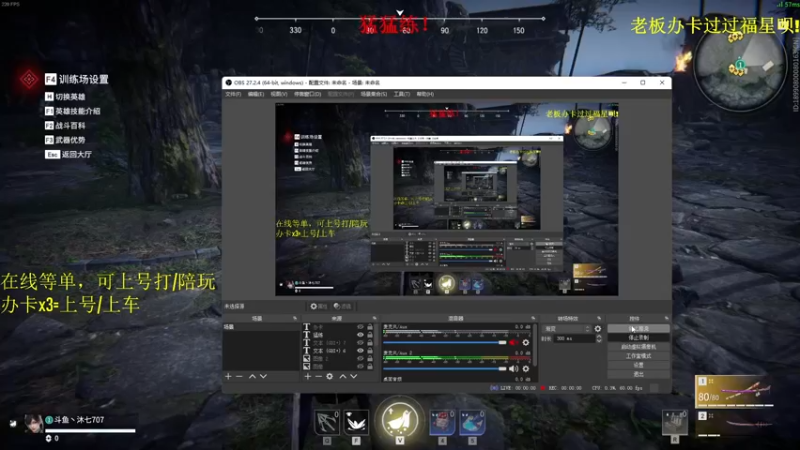Adjust the transition duration 300 ms stepper
Image resolution: width=800 pixels, height=450 pixels.
click(599, 338)
